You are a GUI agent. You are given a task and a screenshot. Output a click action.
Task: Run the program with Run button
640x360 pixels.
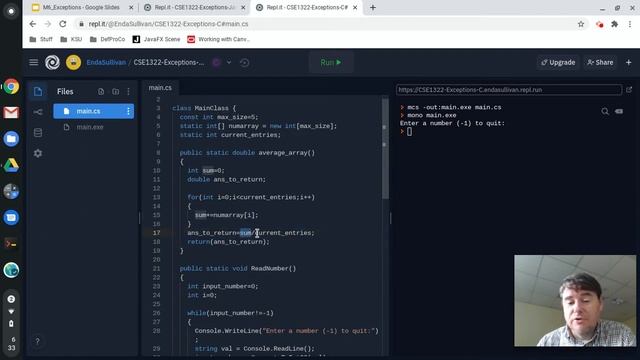tap(331, 62)
